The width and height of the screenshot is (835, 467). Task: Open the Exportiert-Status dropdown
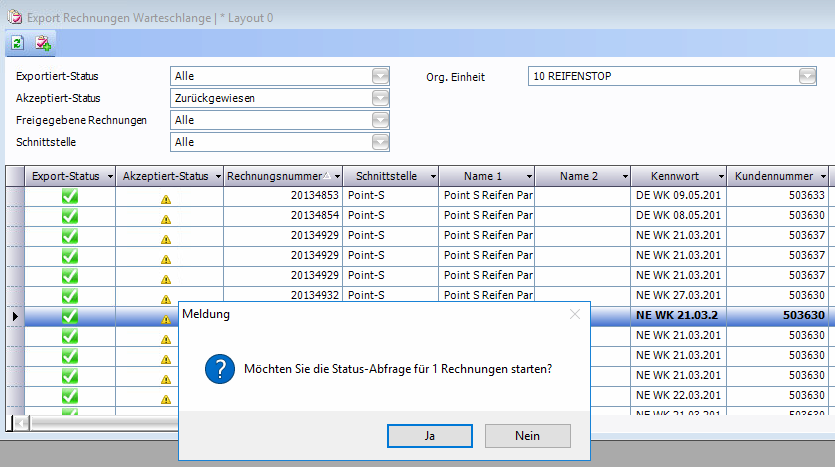click(x=380, y=76)
